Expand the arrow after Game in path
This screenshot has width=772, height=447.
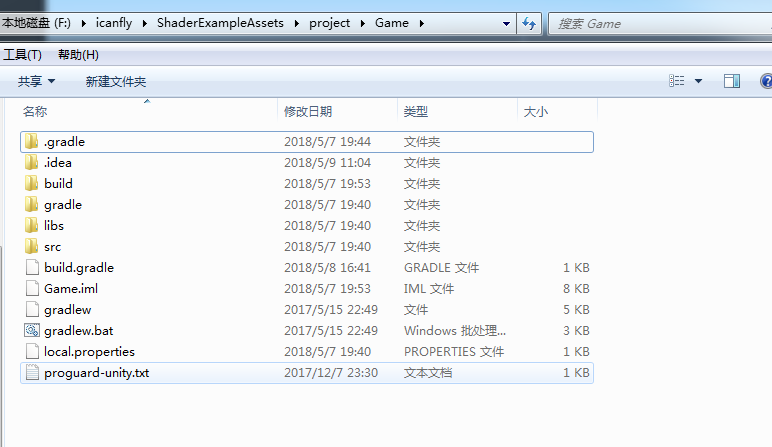pos(421,23)
